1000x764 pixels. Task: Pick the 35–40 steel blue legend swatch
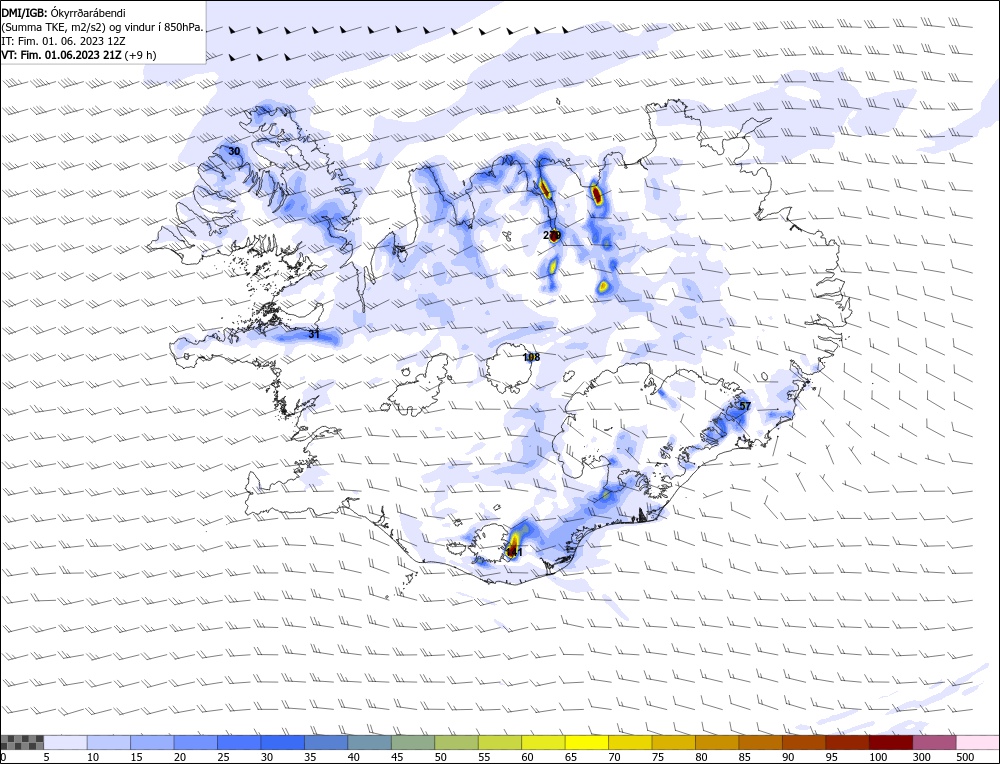pos(326,742)
